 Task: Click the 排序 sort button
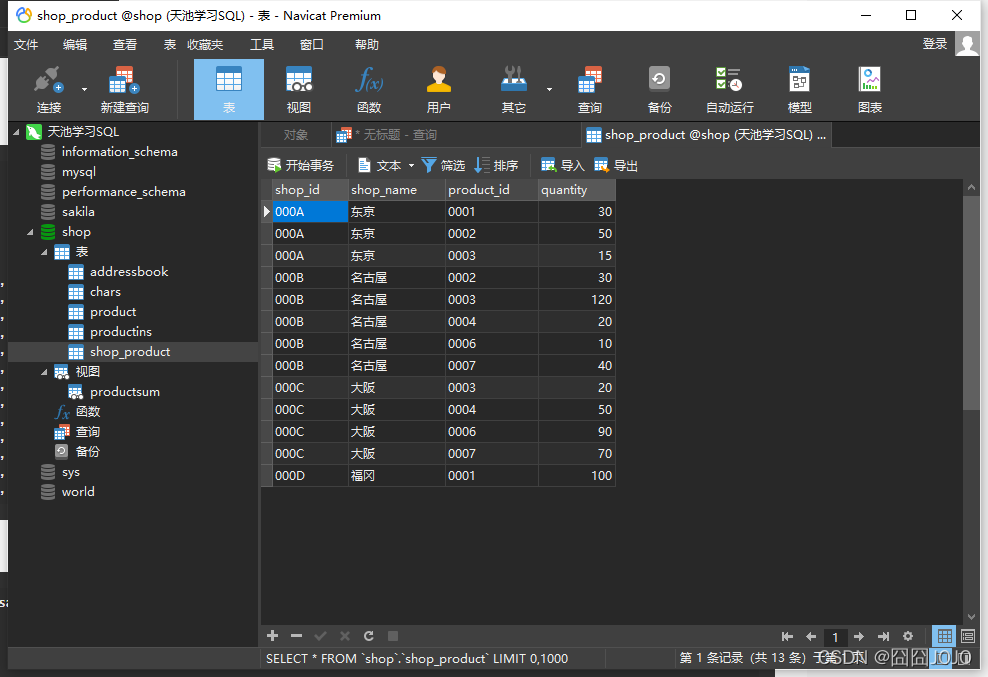(497, 166)
